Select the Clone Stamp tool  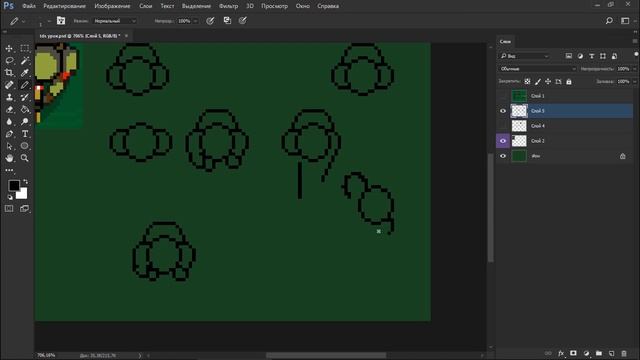click(9, 97)
